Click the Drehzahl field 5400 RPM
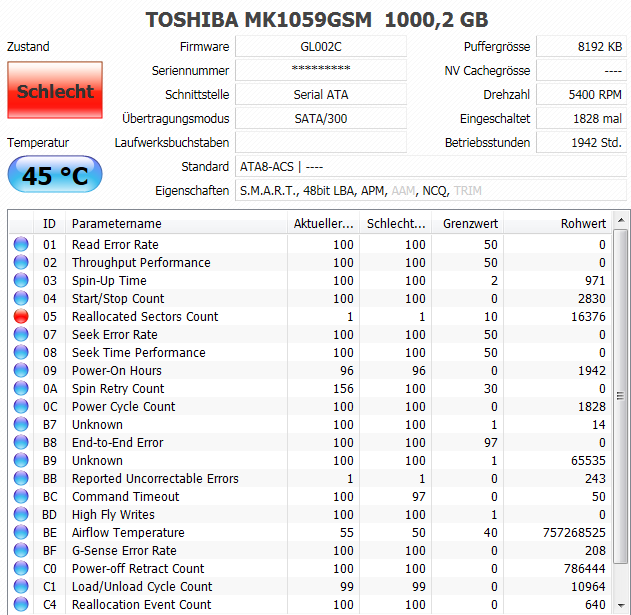Image resolution: width=631 pixels, height=615 pixels. [x=582, y=95]
